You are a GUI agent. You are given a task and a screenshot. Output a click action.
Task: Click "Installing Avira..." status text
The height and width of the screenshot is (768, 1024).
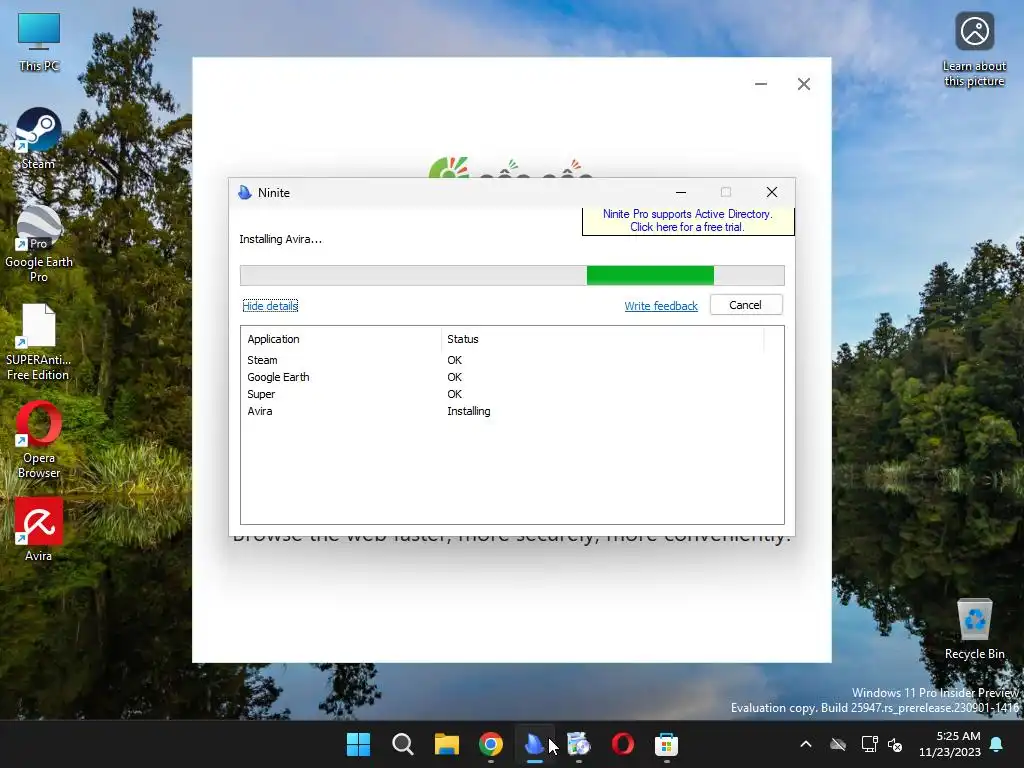point(281,239)
